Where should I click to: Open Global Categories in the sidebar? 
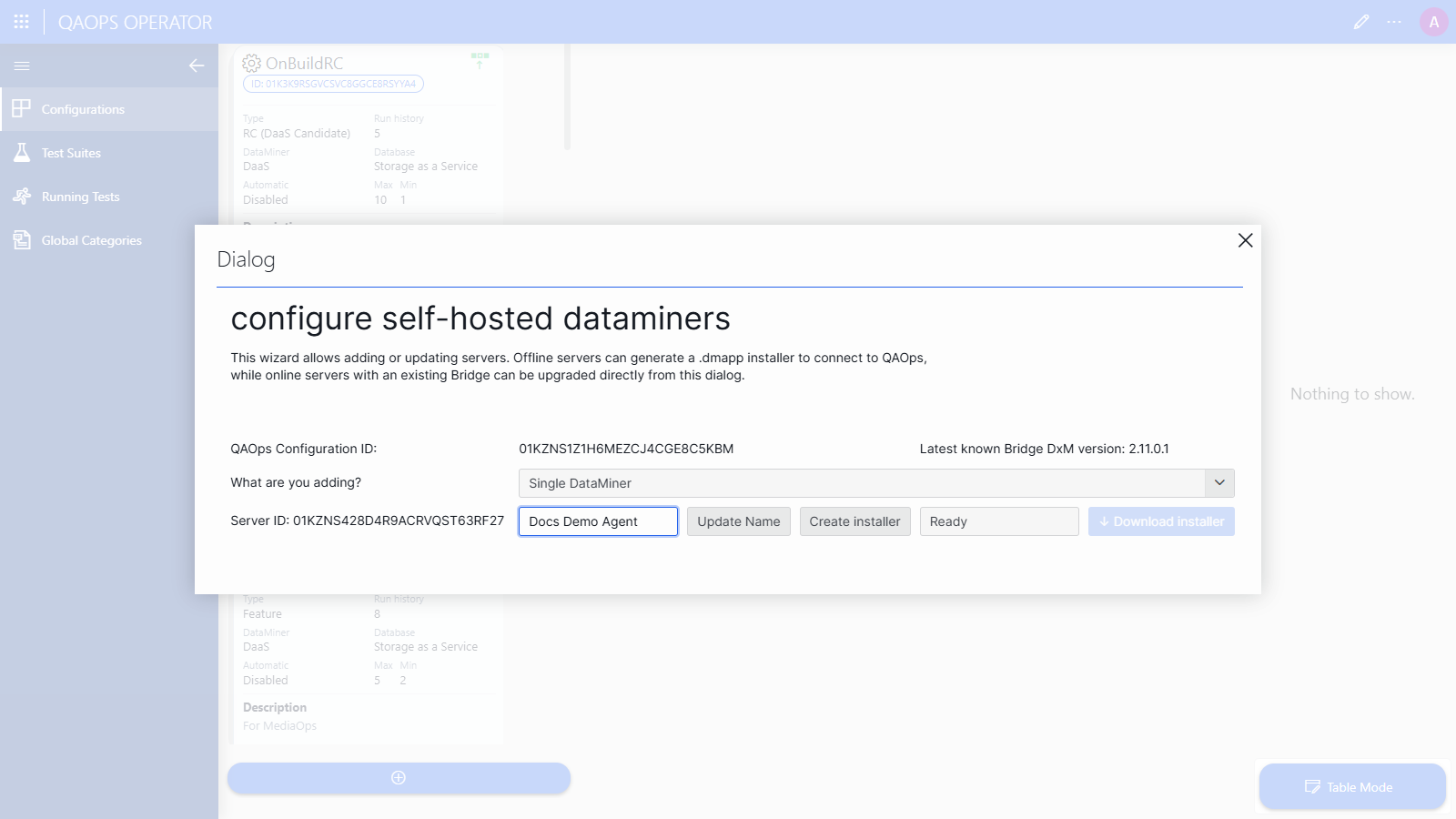109,240
